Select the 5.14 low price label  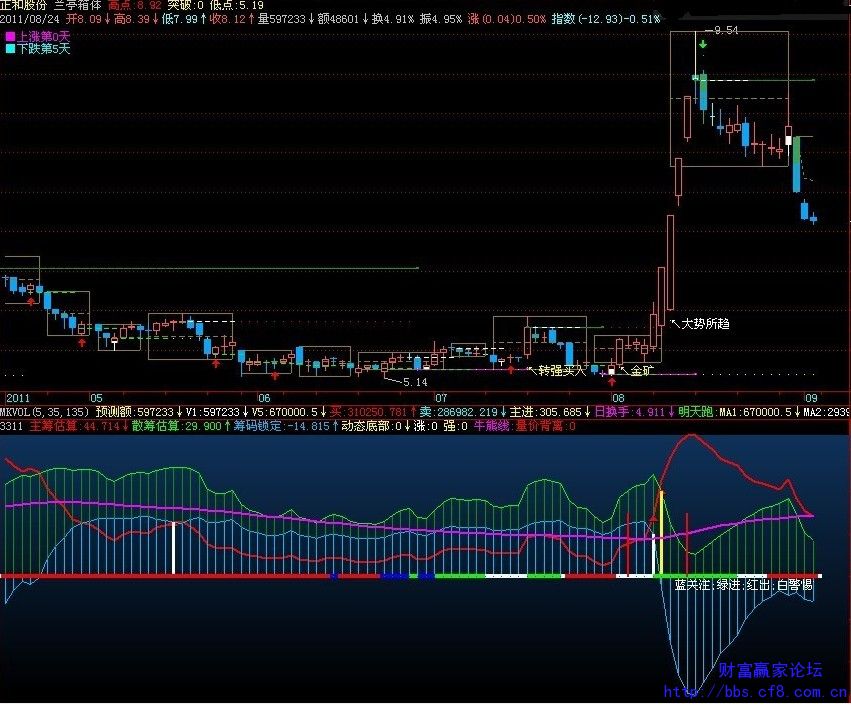(x=415, y=382)
